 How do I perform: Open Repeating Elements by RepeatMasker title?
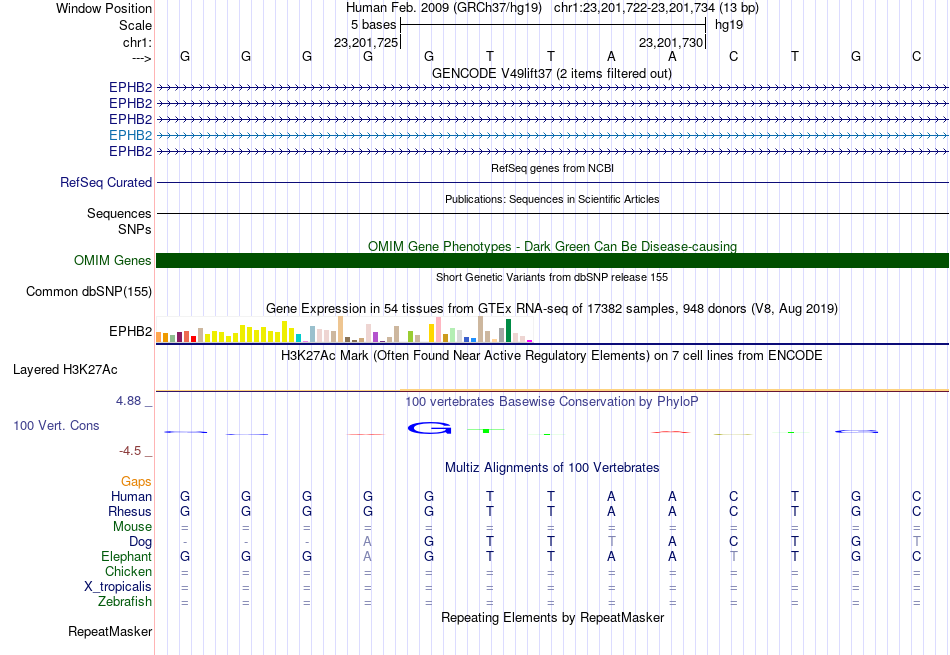point(552,617)
